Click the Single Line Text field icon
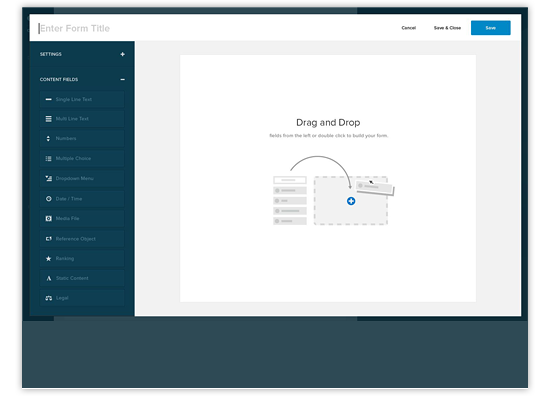 tap(48, 99)
